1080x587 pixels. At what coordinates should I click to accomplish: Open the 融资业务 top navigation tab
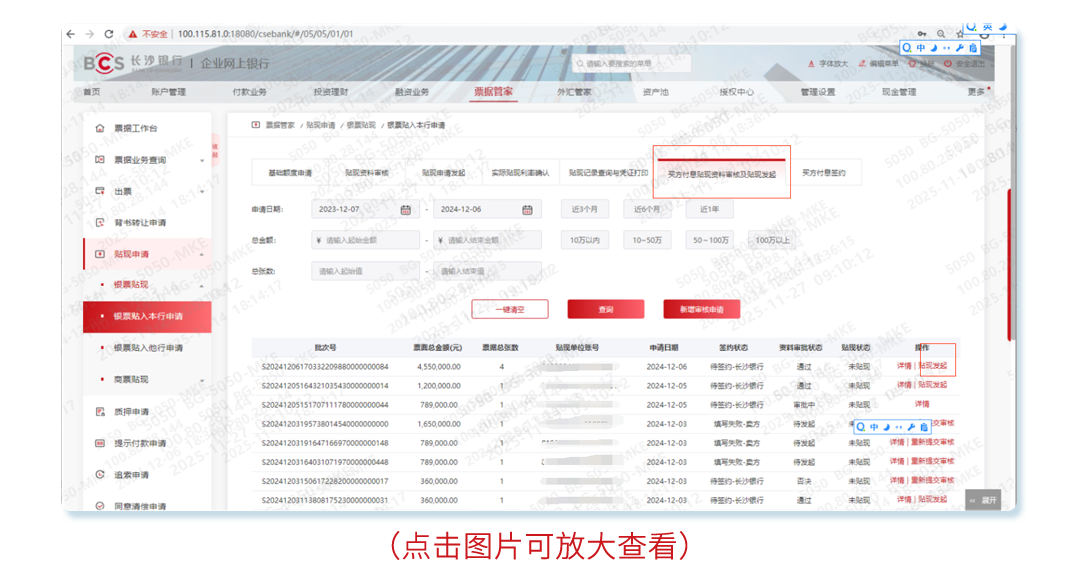click(412, 92)
